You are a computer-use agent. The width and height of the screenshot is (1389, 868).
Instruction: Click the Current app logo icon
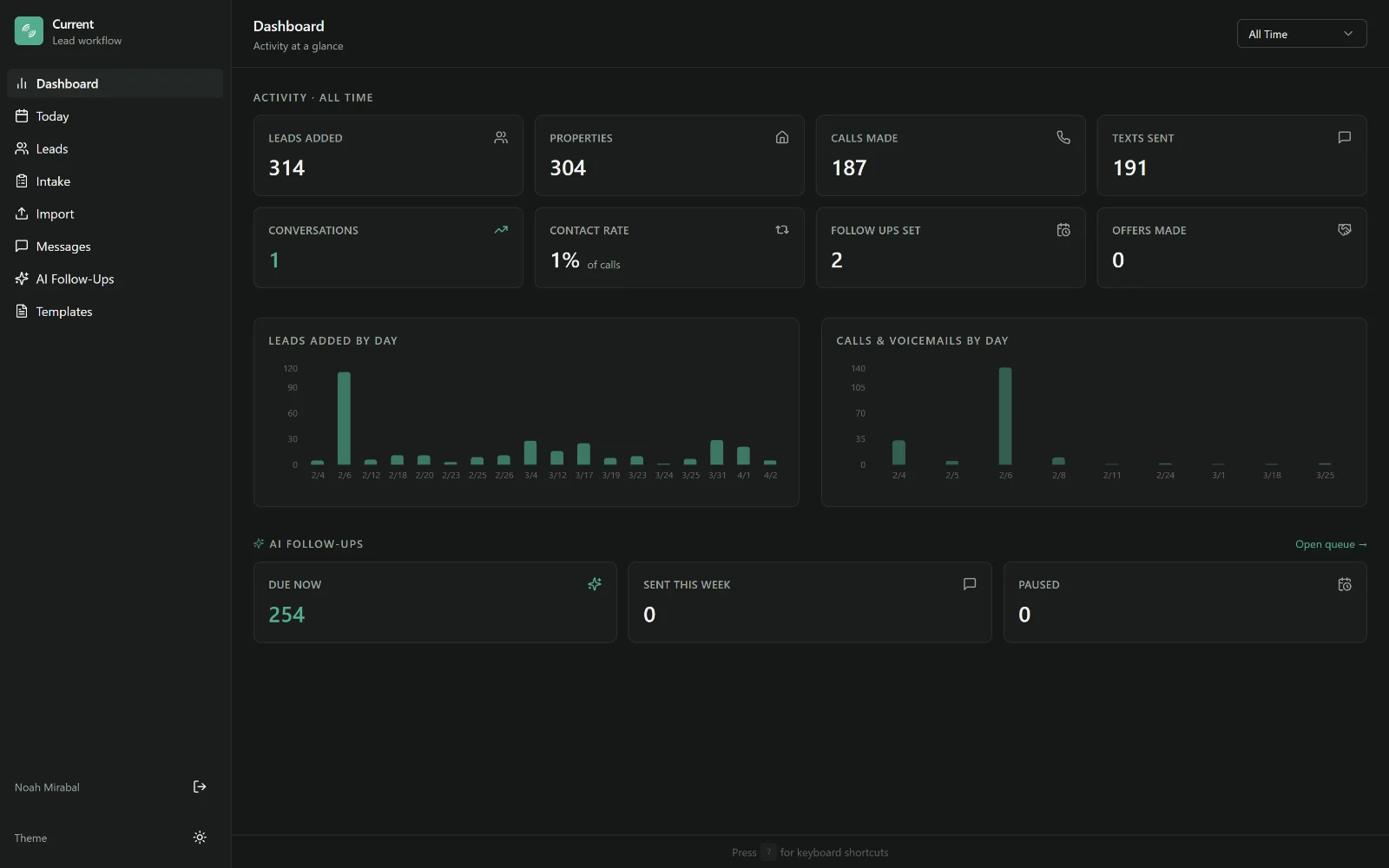tap(29, 31)
